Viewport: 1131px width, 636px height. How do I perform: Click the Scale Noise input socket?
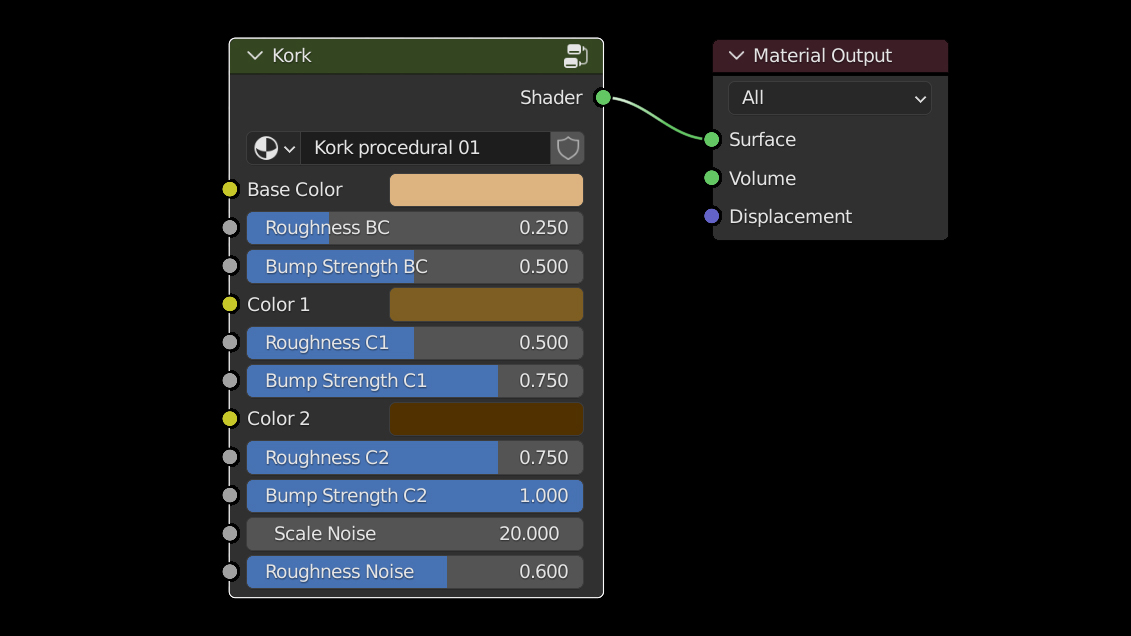230,533
